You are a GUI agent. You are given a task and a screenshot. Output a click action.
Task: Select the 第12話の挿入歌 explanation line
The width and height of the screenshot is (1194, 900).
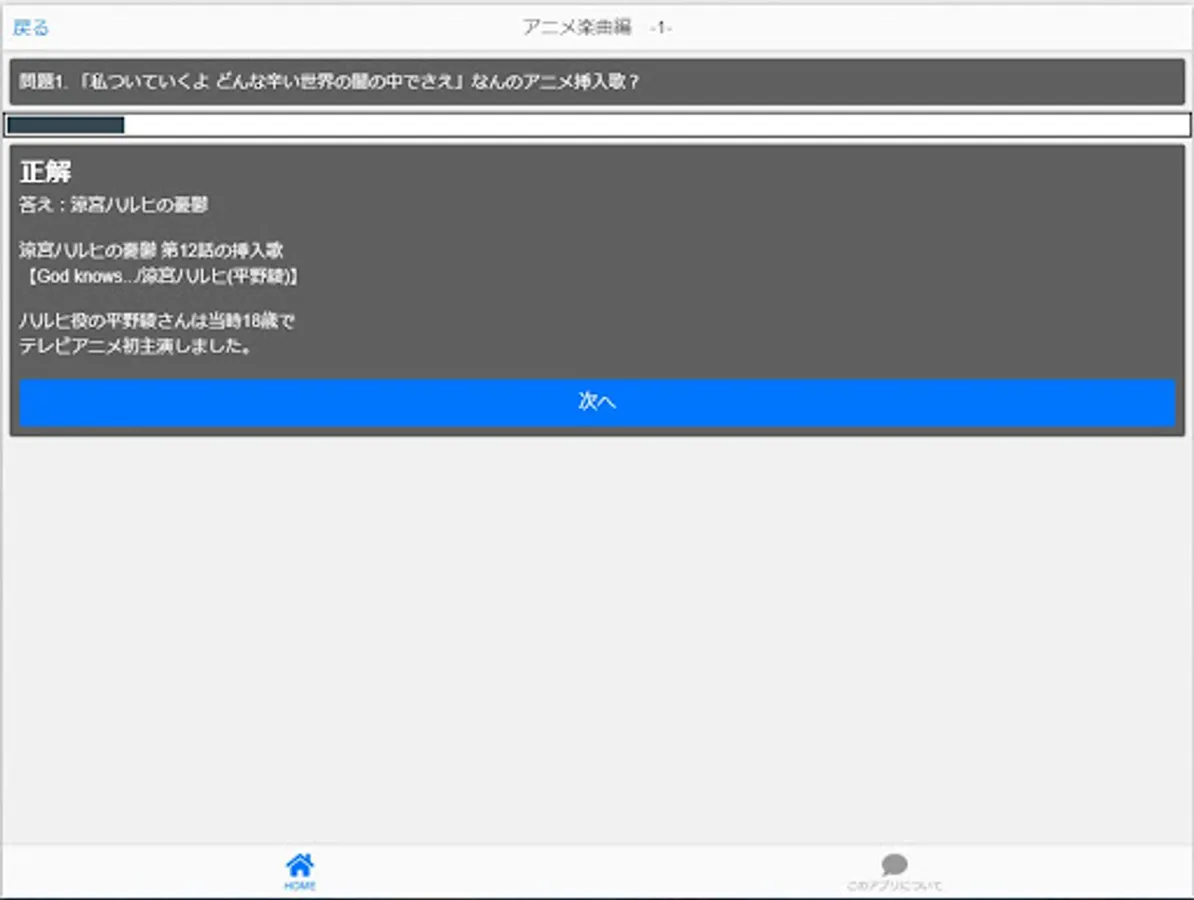coord(151,250)
